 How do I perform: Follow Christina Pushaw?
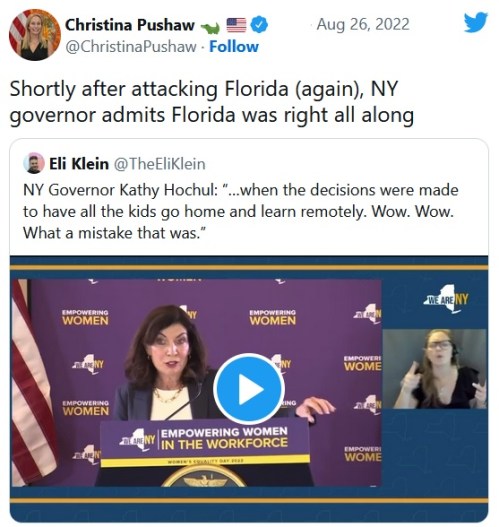234,47
